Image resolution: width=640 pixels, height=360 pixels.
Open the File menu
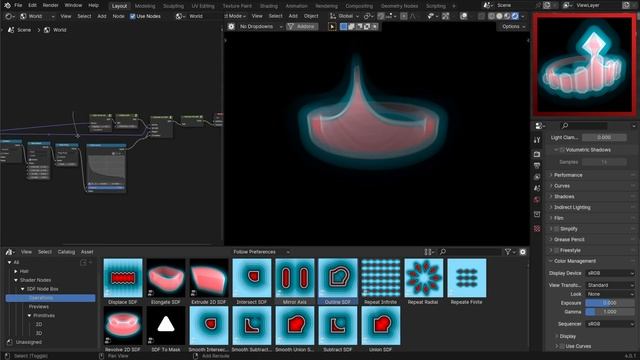(x=18, y=5)
